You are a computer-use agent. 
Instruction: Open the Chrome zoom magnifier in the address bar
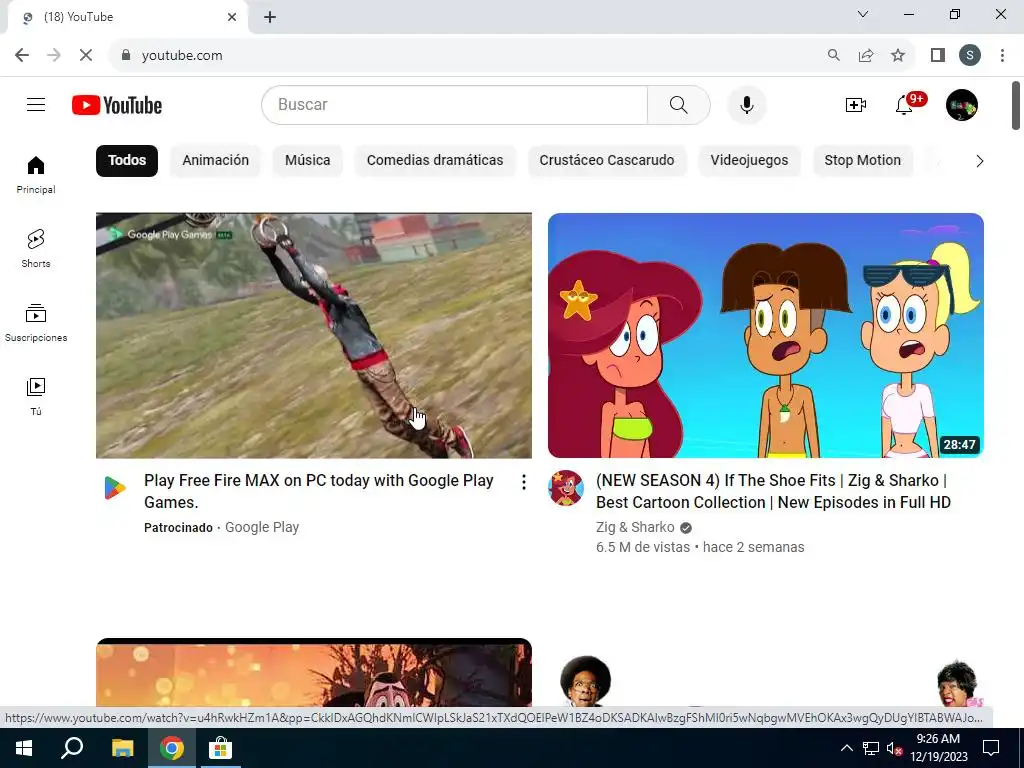[x=833, y=56]
